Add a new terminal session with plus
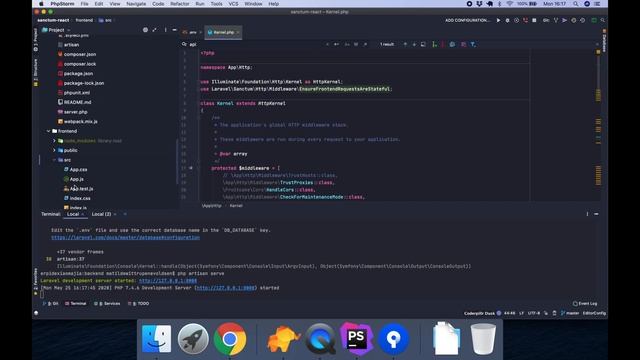640x360 pixels. point(125,214)
